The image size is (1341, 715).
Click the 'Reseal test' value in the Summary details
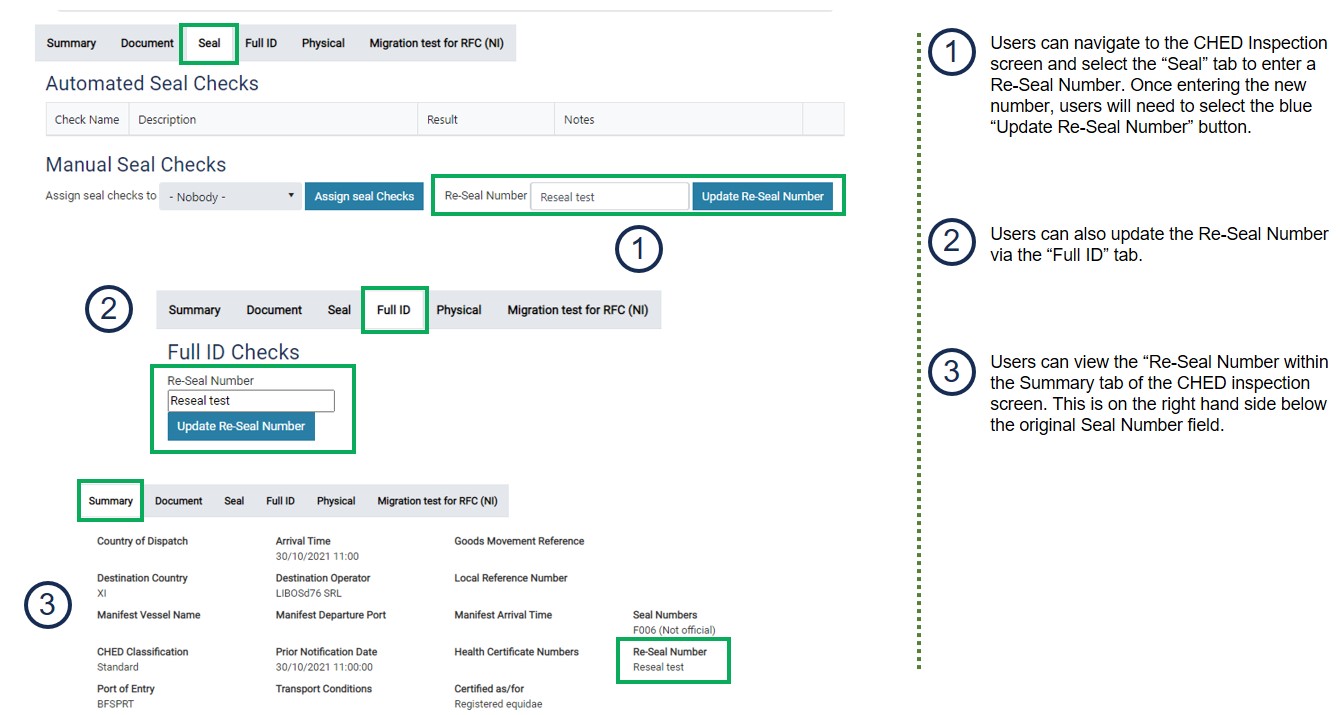tap(658, 667)
